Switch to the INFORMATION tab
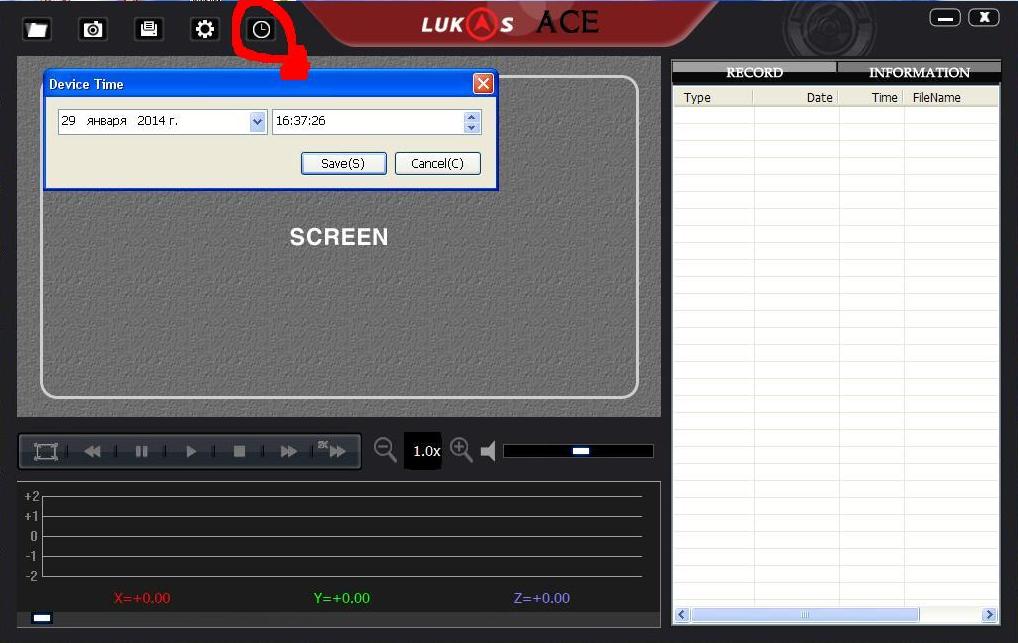This screenshot has width=1018, height=643. pos(918,73)
